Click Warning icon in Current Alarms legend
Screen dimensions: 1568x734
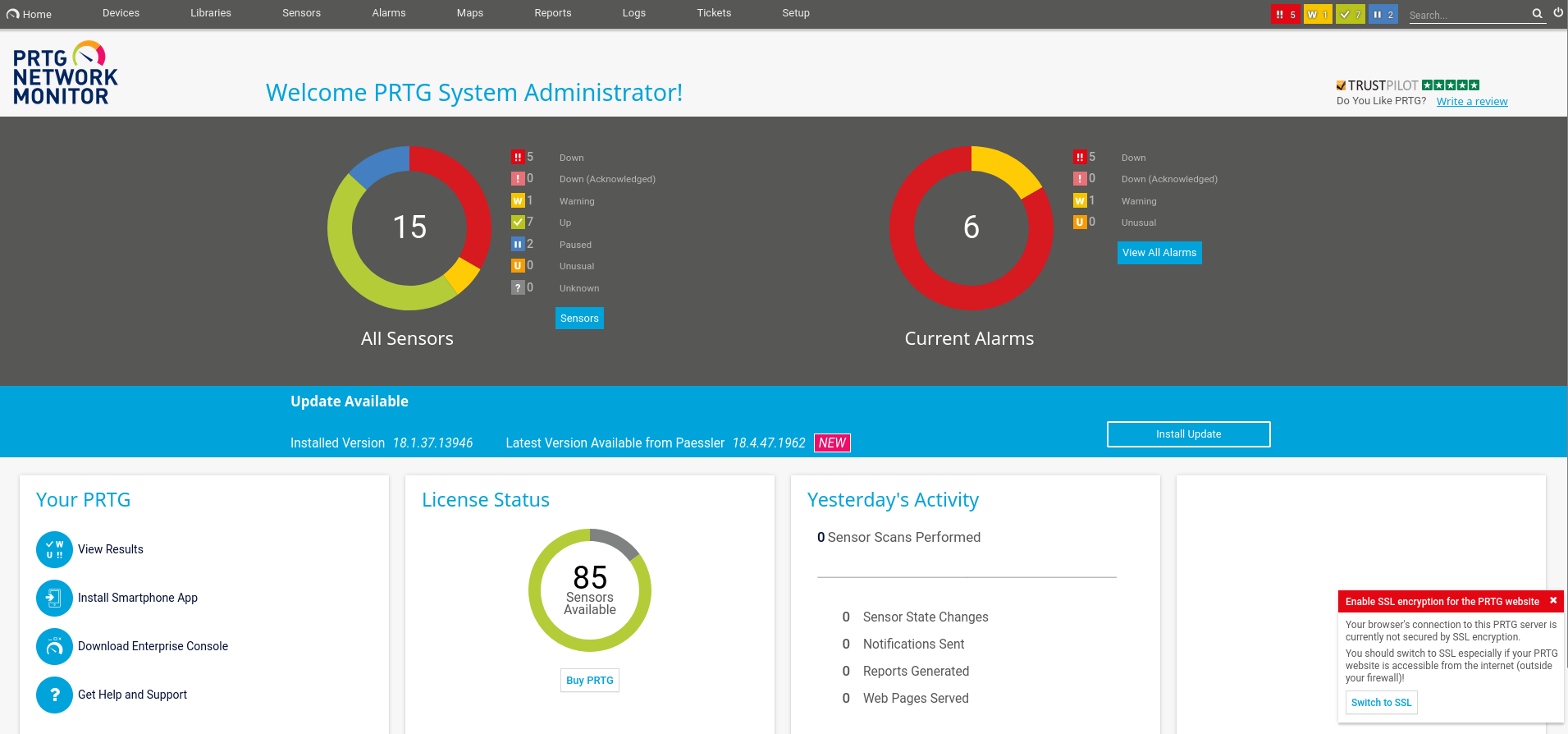pos(1080,200)
